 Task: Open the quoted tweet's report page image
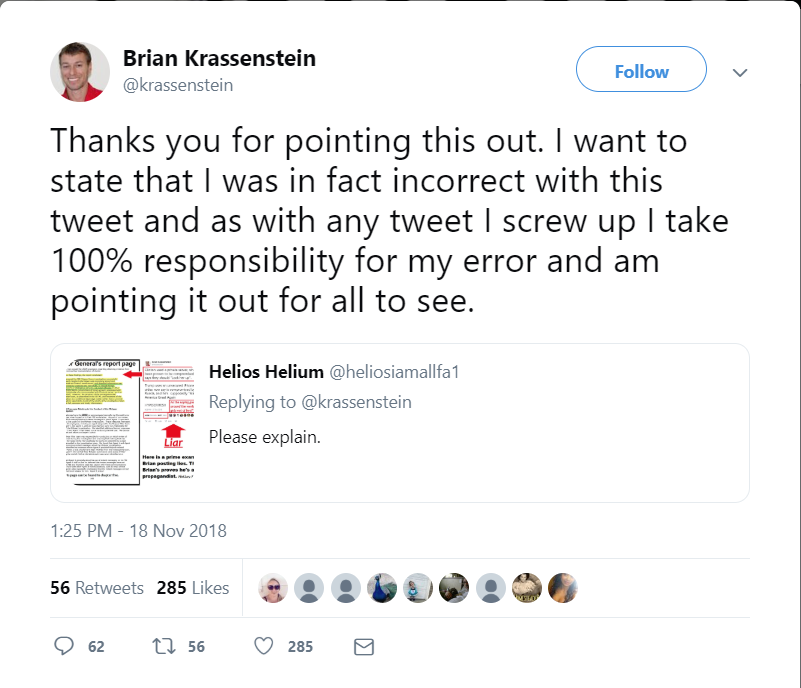tap(125, 422)
